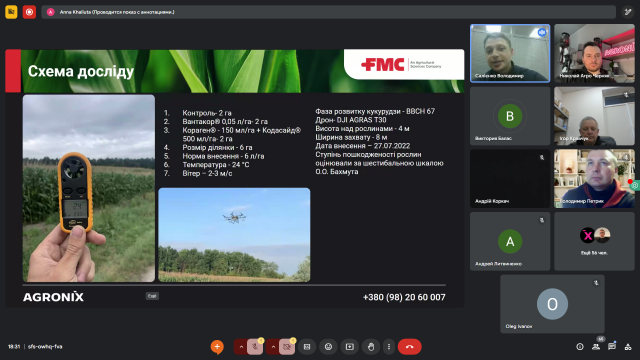Select the tile with green letter B avatar
Image resolution: width=640 pixels, height=360 pixels.
click(510, 116)
